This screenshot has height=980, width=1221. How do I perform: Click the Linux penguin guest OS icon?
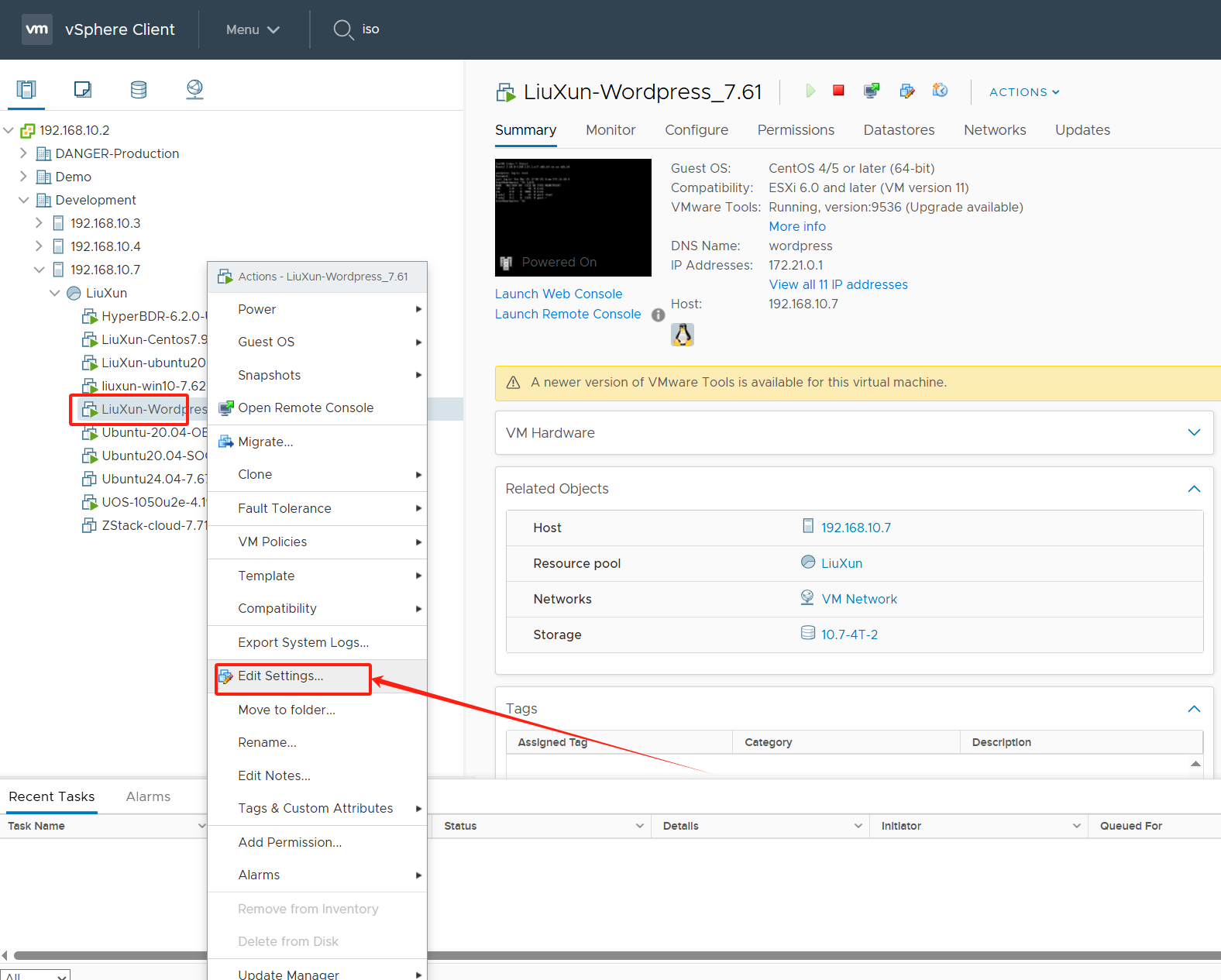point(682,335)
